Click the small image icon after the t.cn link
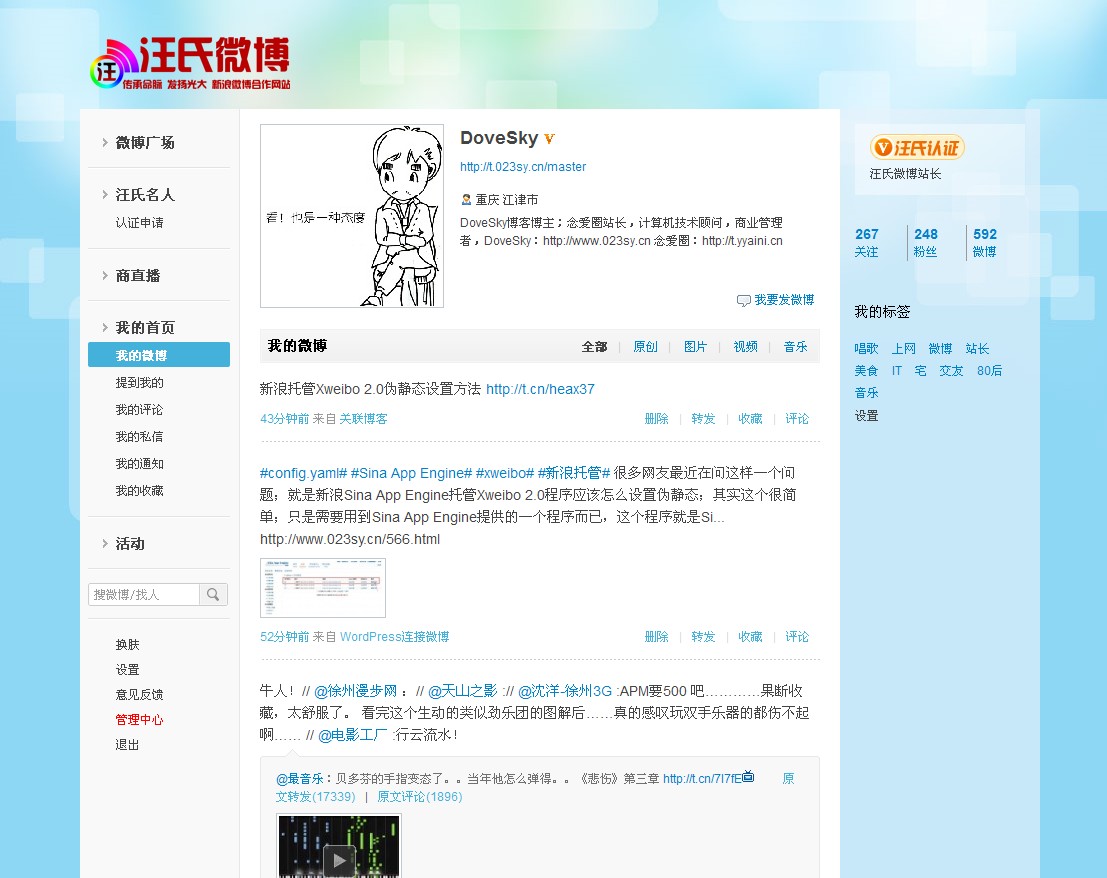 click(747, 776)
